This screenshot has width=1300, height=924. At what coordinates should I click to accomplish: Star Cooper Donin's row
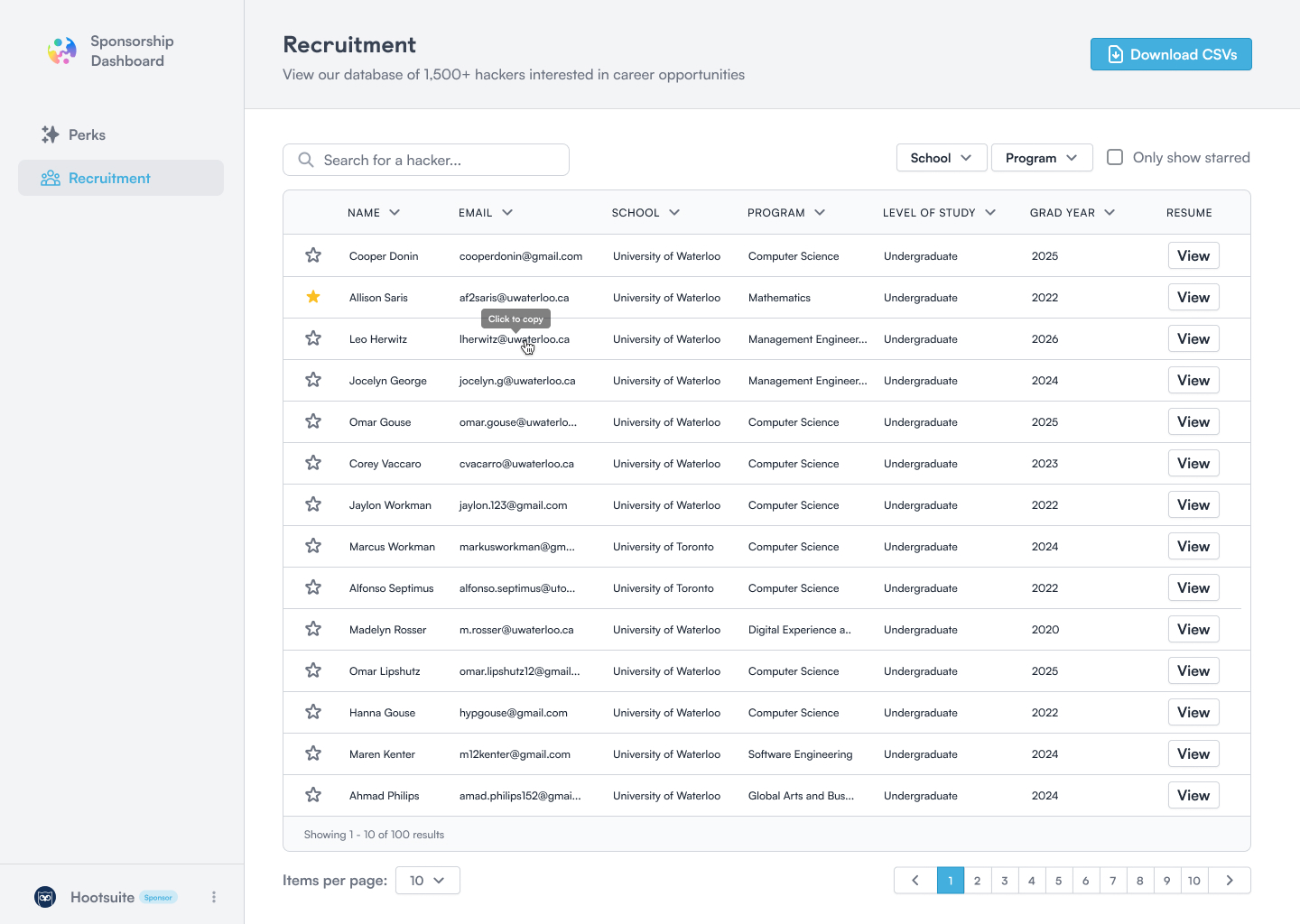tap(313, 255)
